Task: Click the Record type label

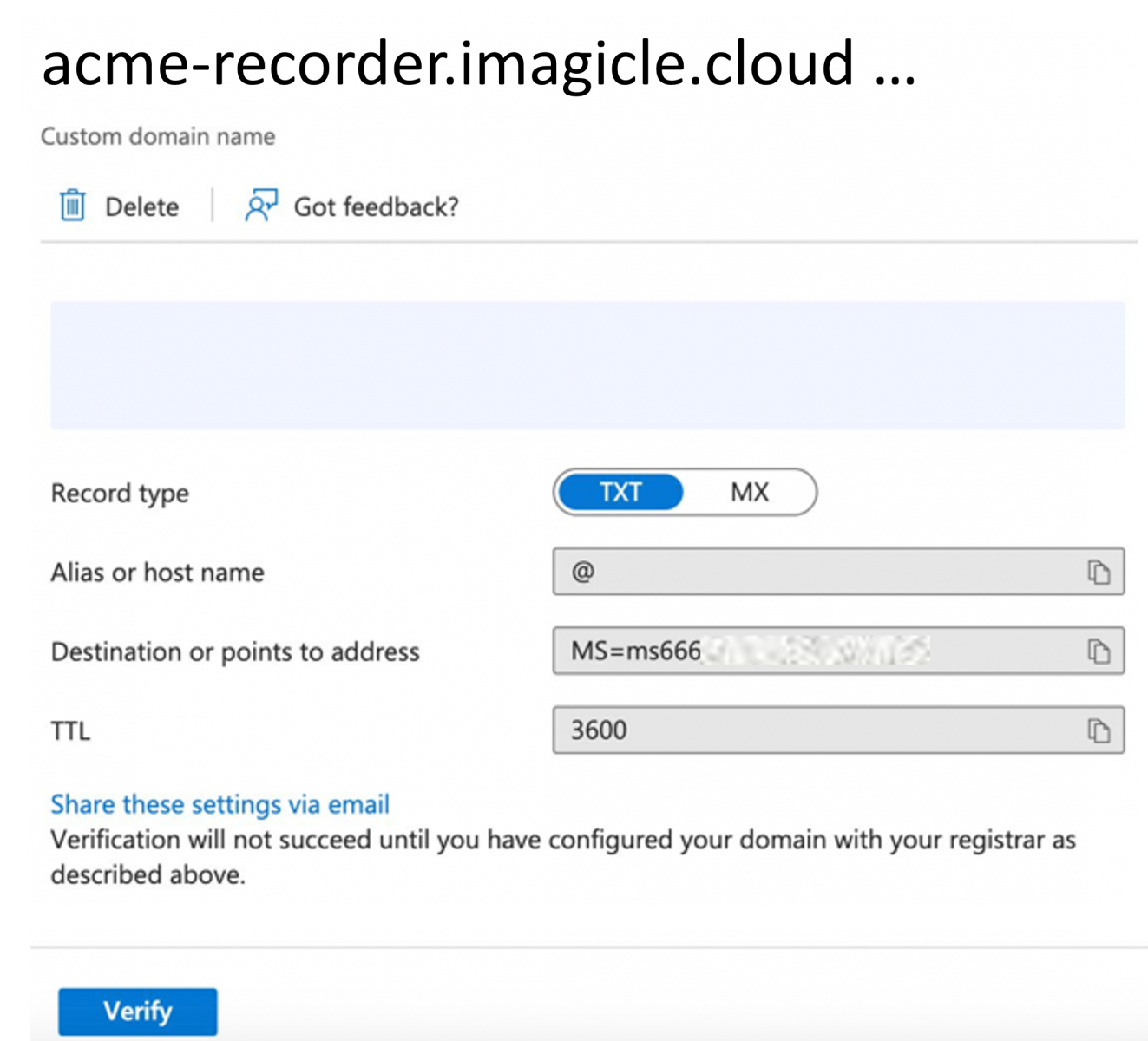Action: pos(120,494)
